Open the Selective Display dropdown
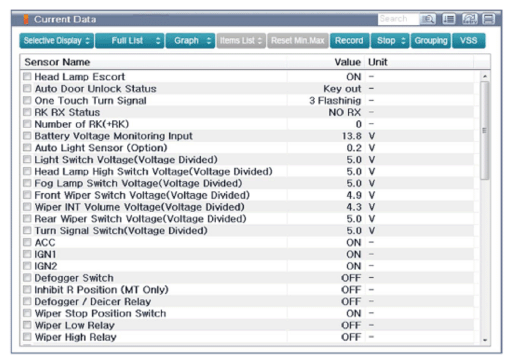This screenshot has height=364, width=513. [x=56, y=41]
